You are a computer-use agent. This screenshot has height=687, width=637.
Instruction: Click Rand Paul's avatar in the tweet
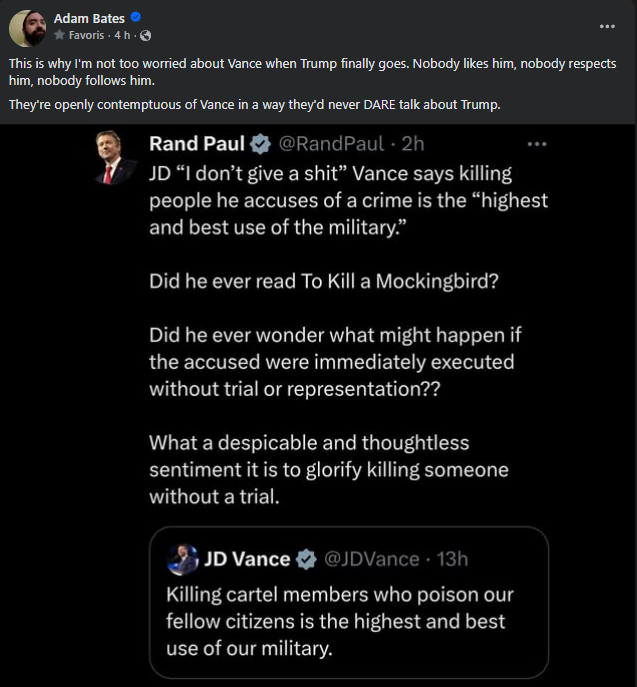116,157
